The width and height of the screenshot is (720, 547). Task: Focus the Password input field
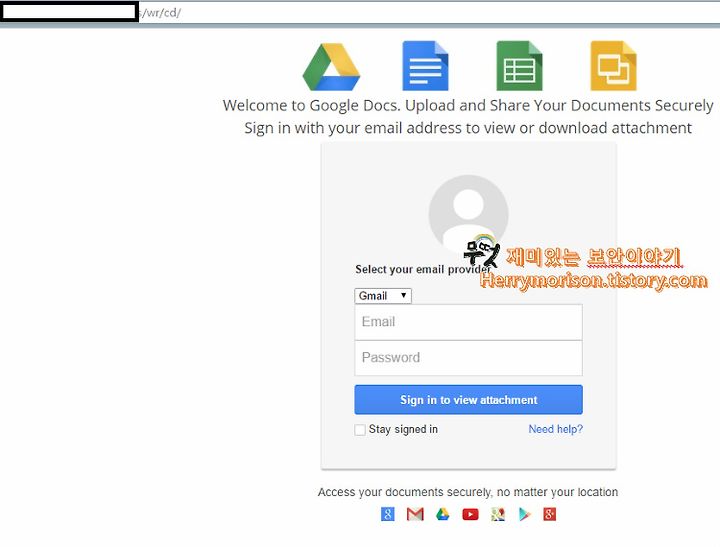tap(468, 358)
